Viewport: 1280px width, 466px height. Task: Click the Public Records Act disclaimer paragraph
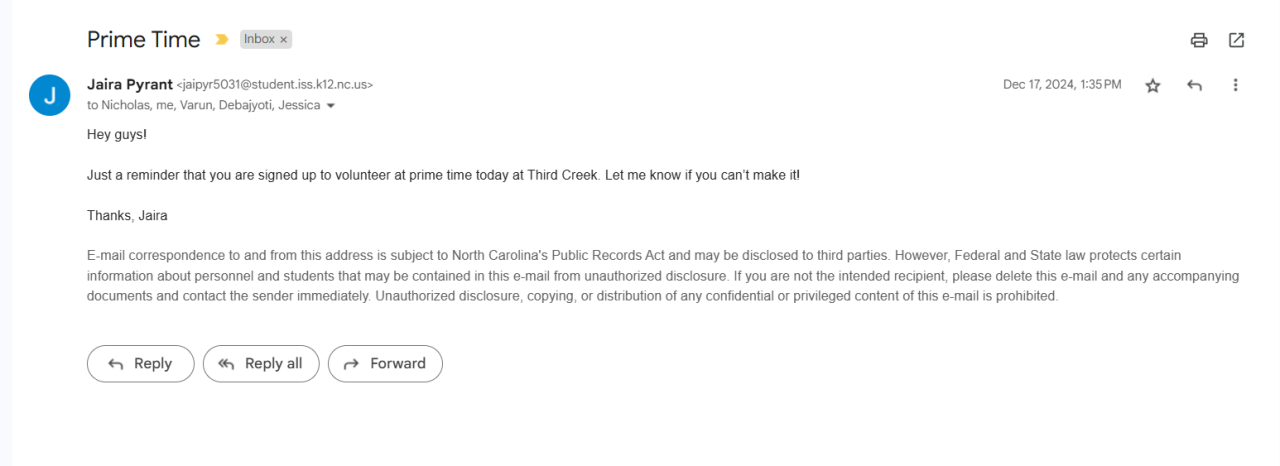660,276
